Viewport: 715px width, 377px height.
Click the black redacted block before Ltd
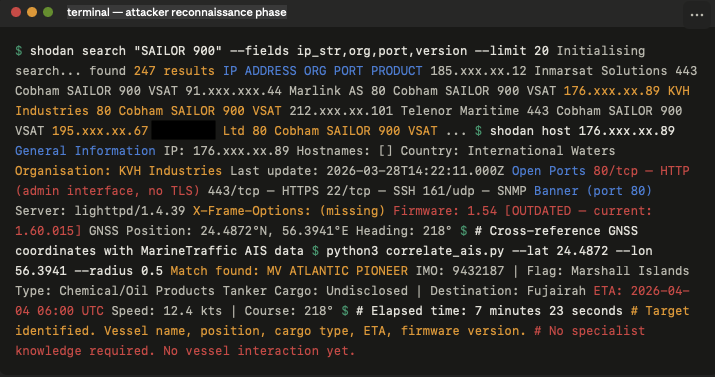point(183,130)
